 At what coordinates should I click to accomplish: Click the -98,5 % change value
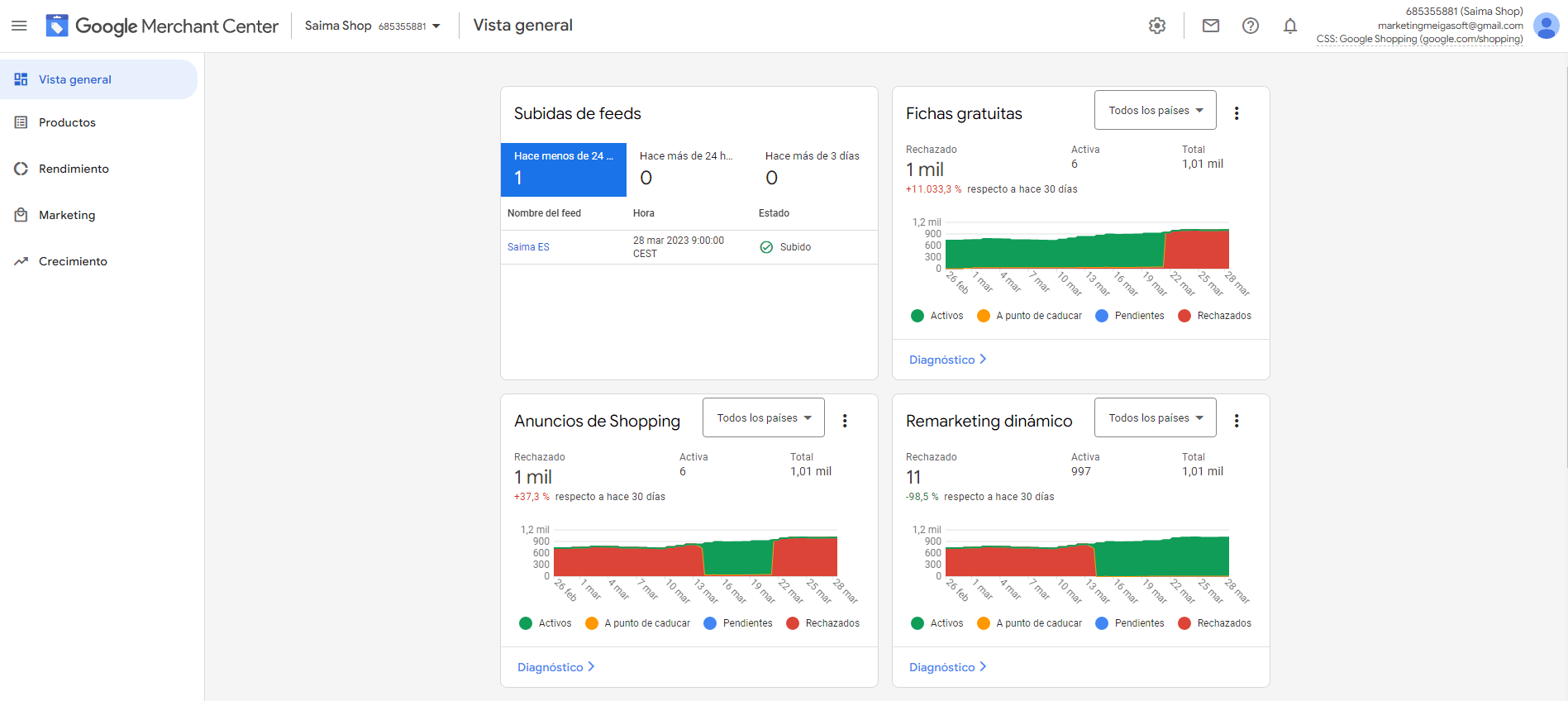(922, 497)
